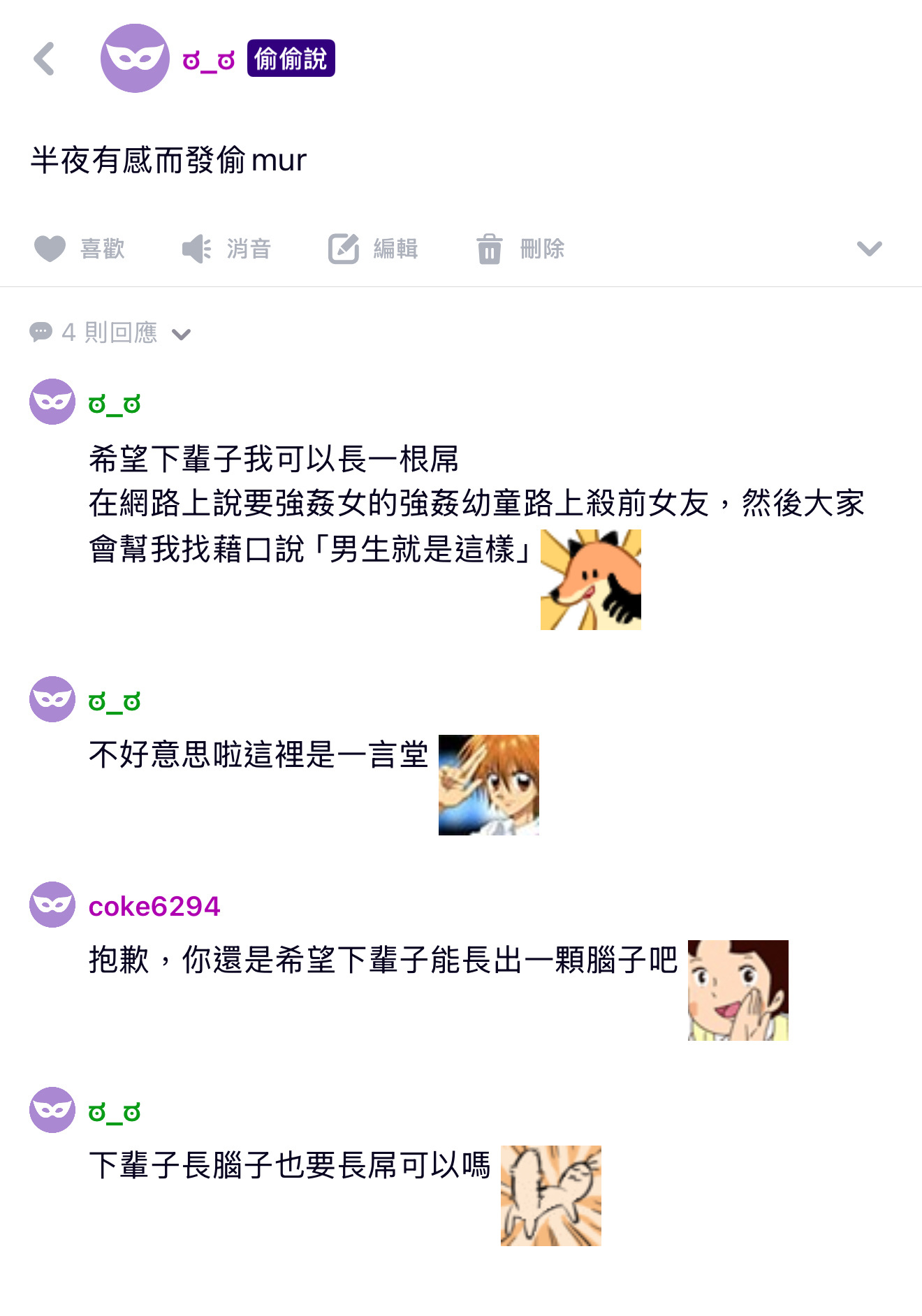Open the ಠ_ಠ post author name

tap(209, 61)
